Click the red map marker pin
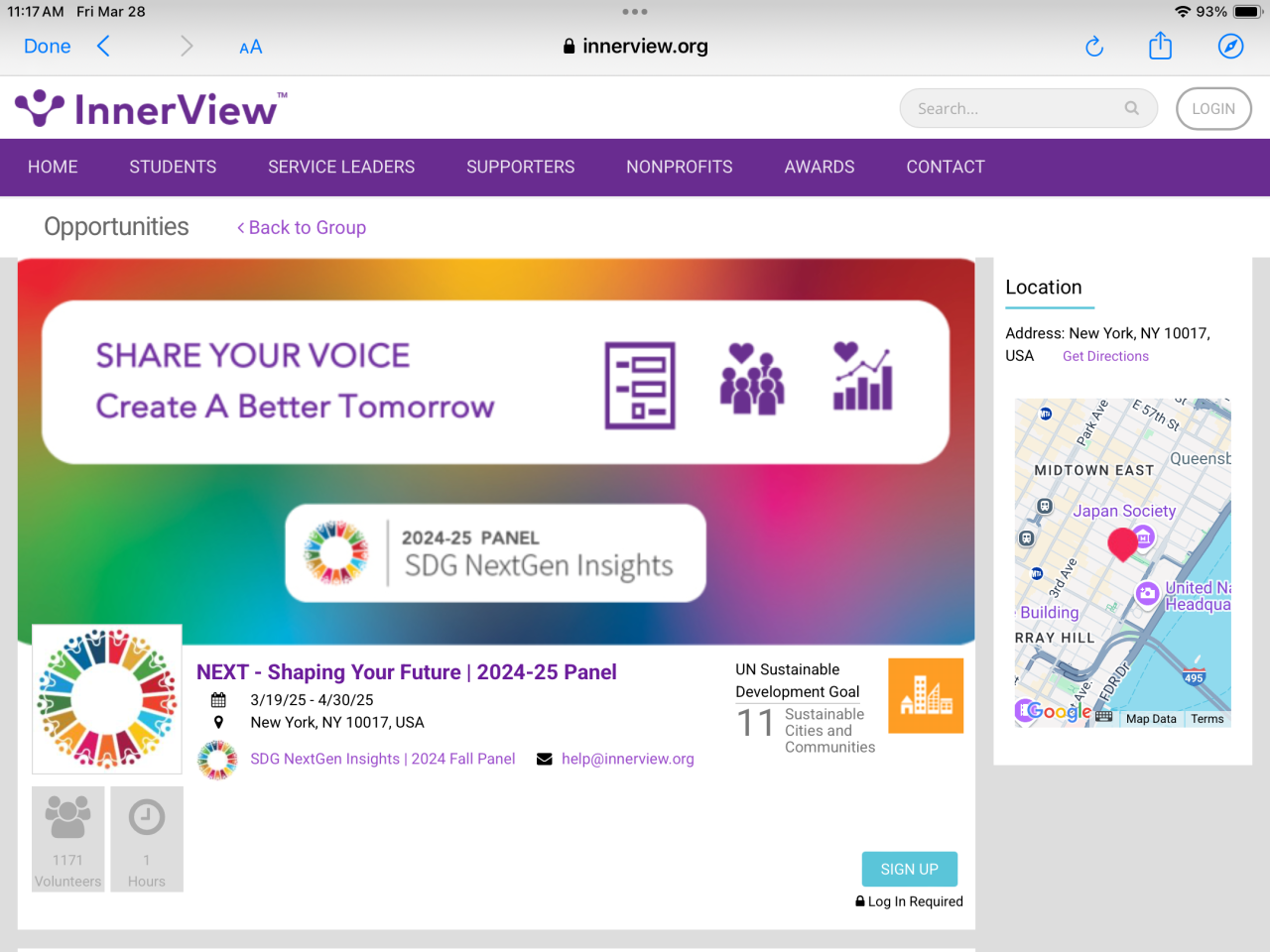The height and width of the screenshot is (952, 1270). point(1122,544)
